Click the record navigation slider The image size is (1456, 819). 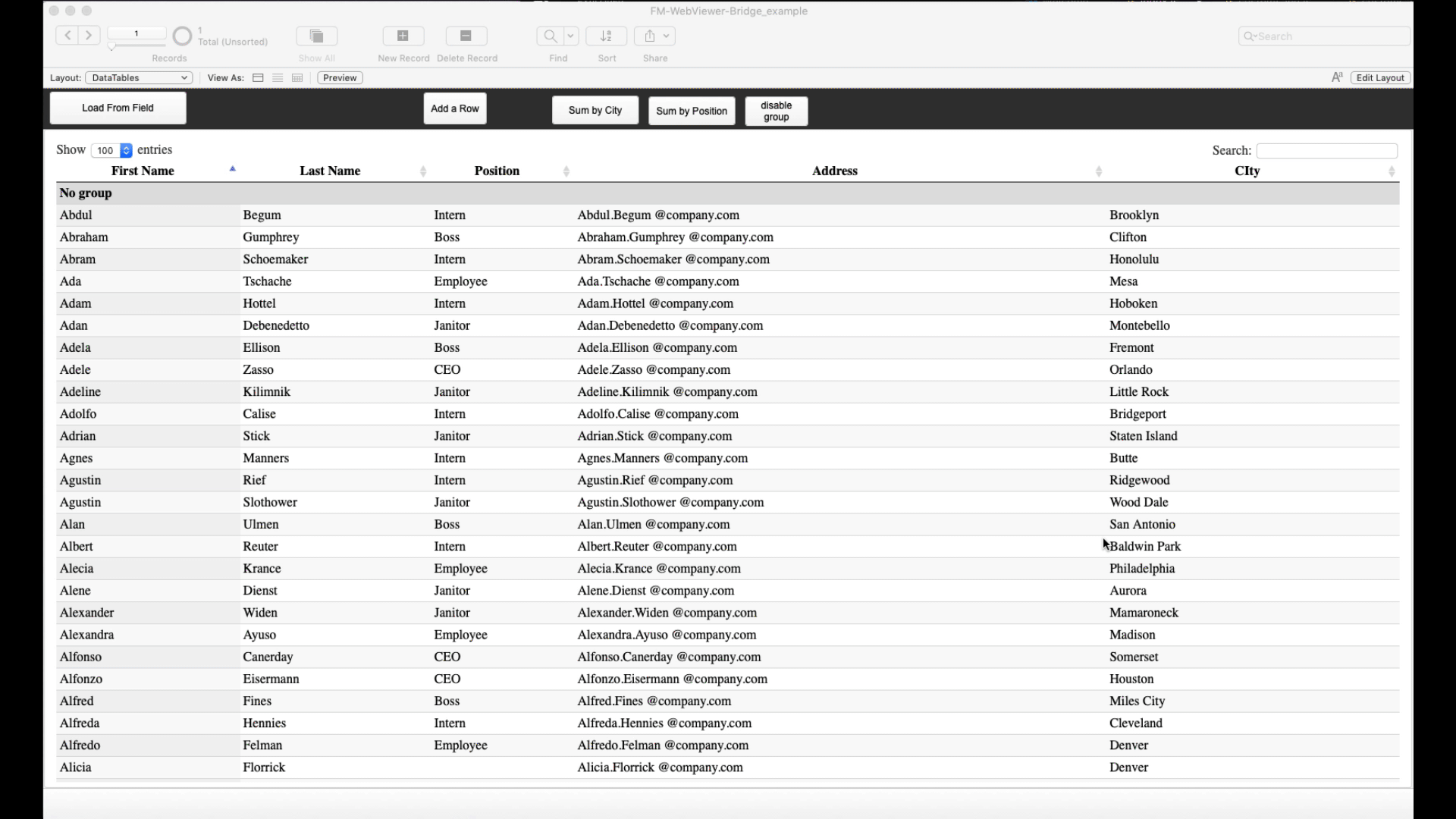pyautogui.click(x=136, y=46)
